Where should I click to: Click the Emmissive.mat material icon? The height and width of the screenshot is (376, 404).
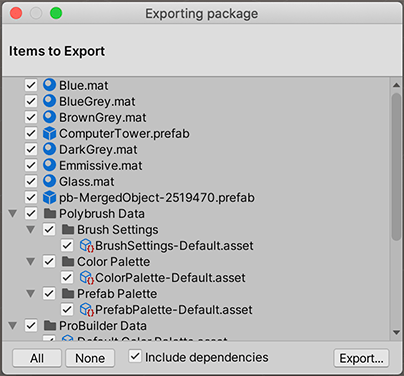click(49, 165)
